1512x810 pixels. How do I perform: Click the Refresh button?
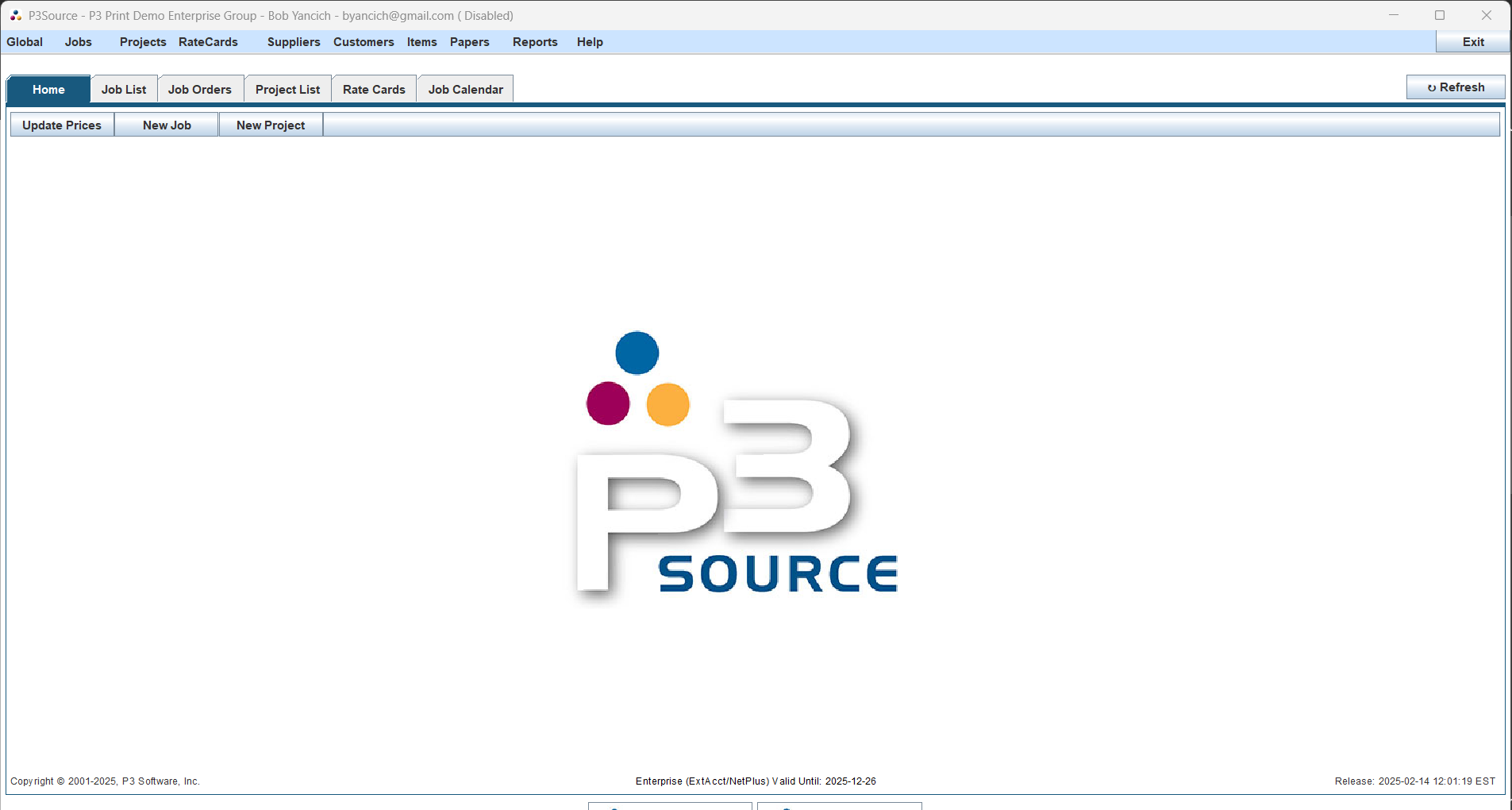(1456, 87)
